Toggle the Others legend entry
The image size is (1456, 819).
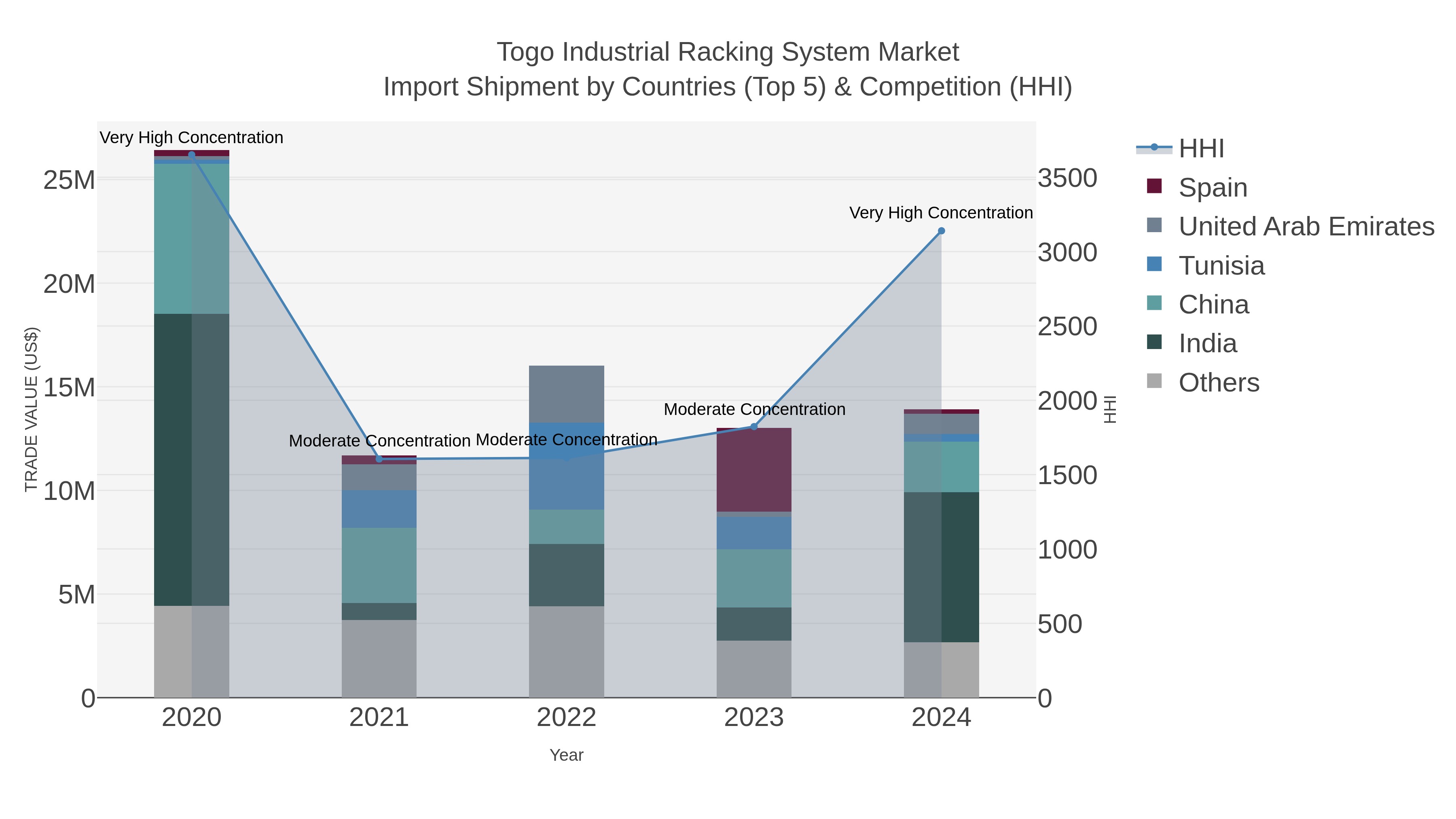coord(1203,382)
